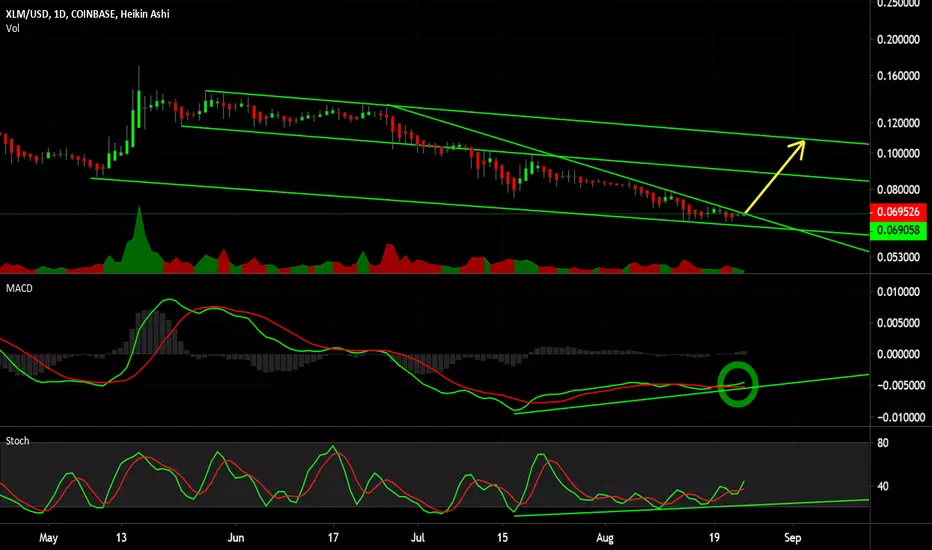
Task: Click the MACD indicator label
Action: [19, 288]
